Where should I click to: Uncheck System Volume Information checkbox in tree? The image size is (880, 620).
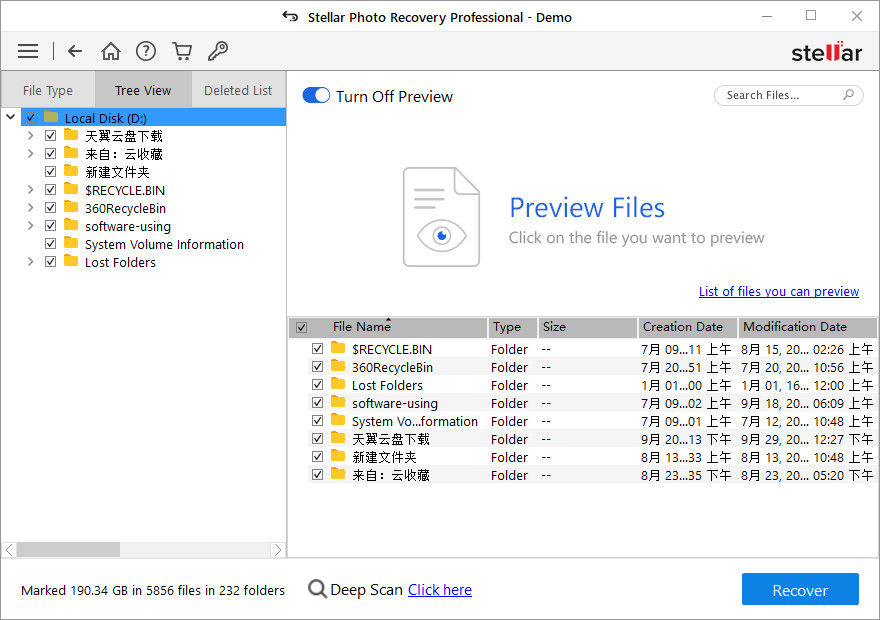(x=51, y=244)
